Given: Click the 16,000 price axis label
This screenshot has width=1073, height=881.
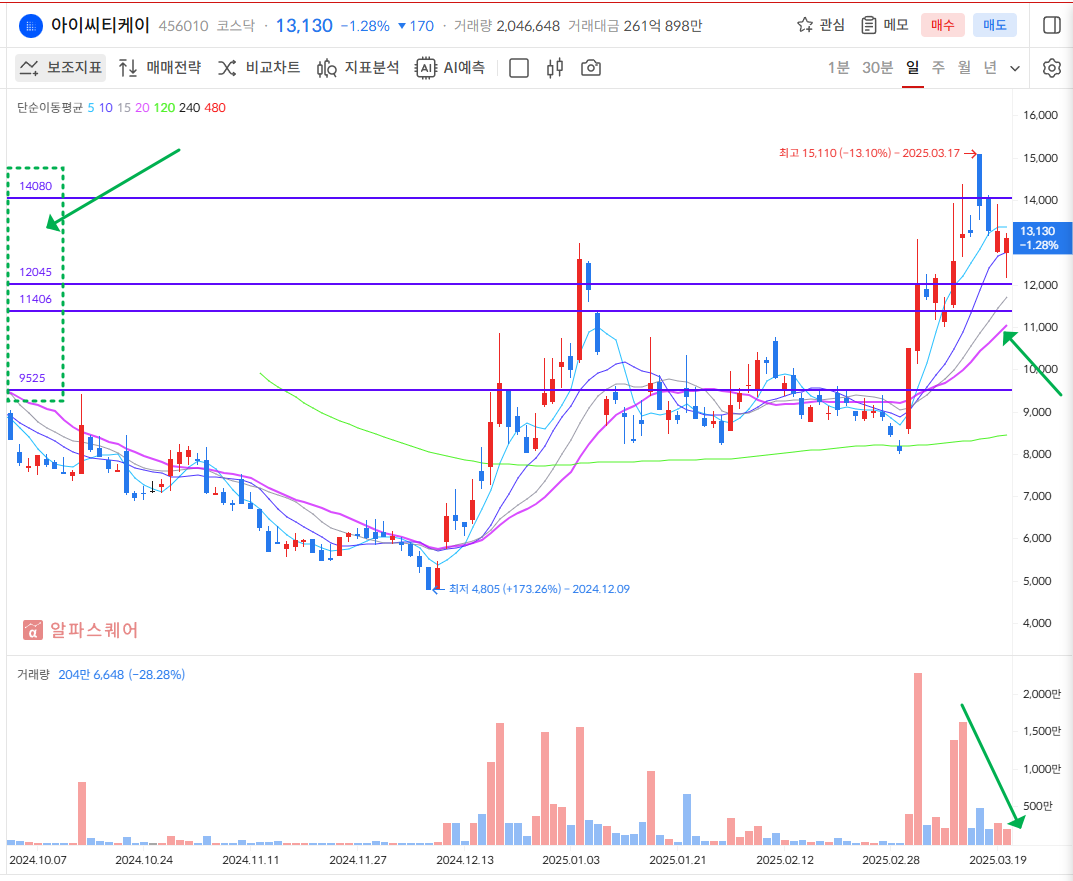Looking at the screenshot, I should click(x=1040, y=116).
